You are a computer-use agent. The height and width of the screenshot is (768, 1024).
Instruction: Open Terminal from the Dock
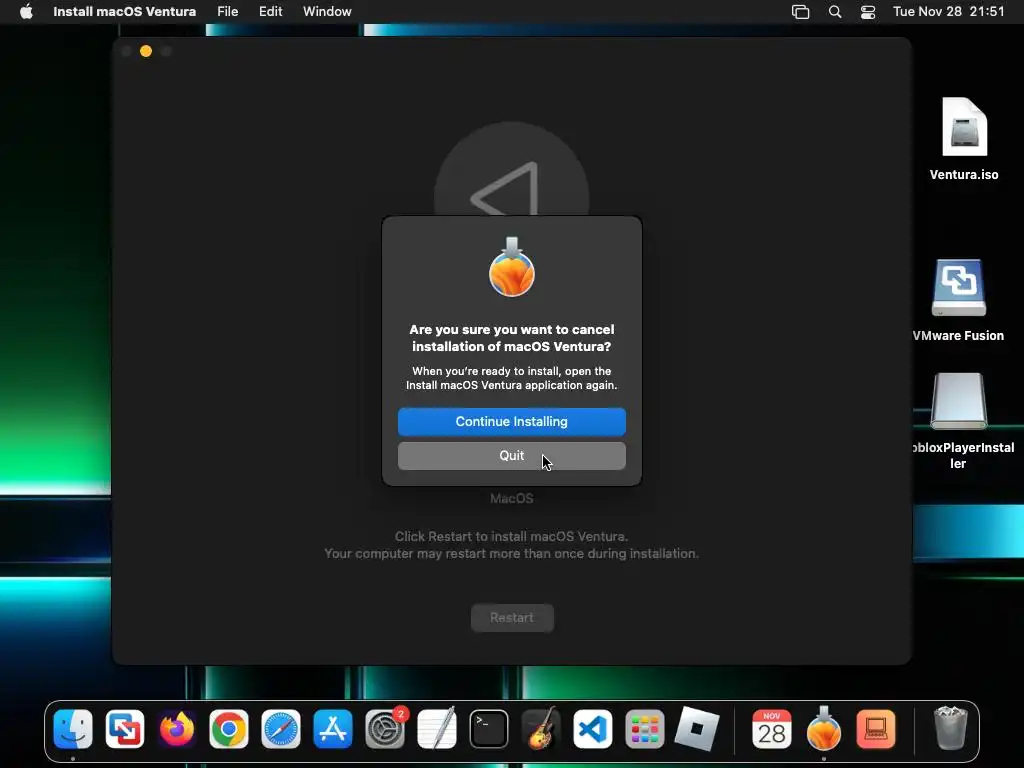tap(489, 729)
